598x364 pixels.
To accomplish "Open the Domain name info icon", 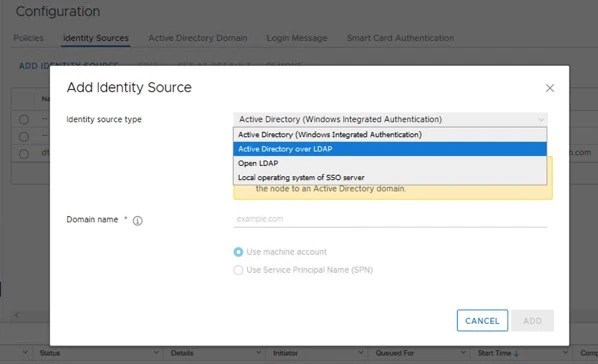I will 138,221.
